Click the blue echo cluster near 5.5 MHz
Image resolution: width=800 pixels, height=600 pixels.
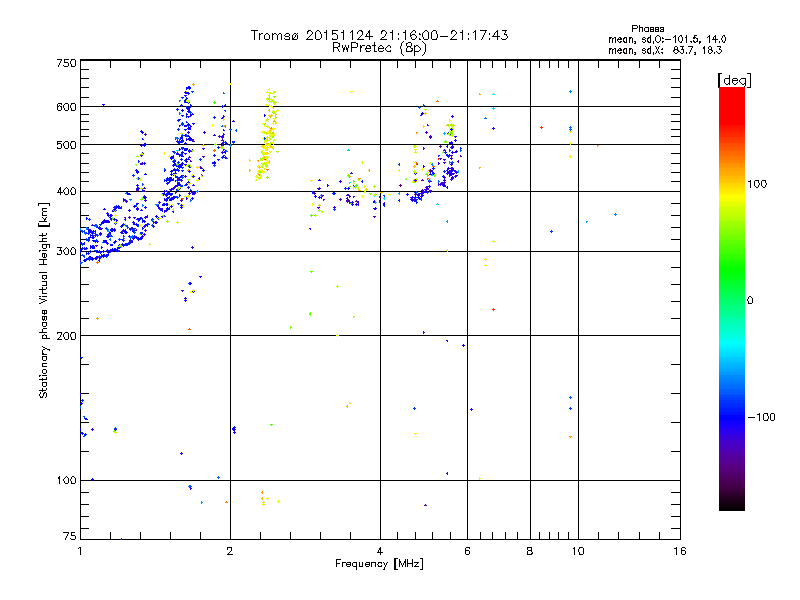coord(449,161)
